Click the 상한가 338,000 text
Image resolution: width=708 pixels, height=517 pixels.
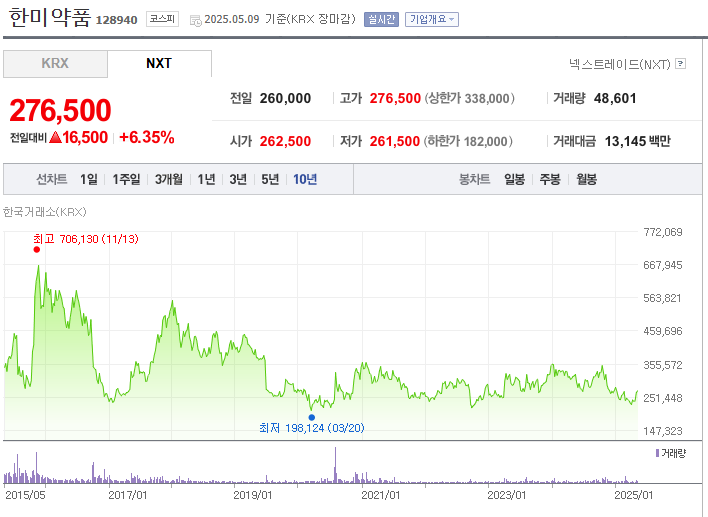(x=469, y=98)
